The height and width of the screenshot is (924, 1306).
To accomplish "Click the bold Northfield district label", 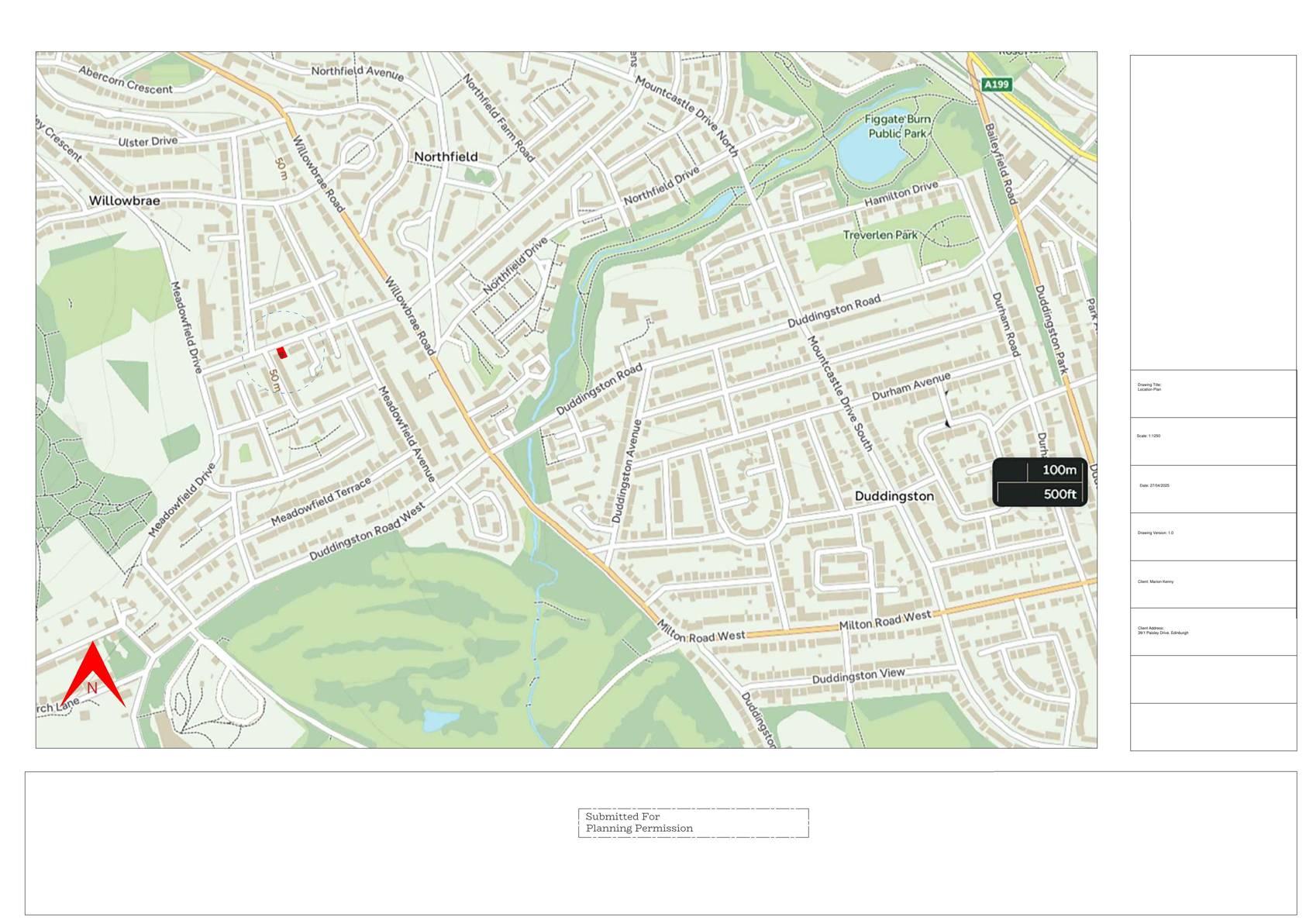I will click(x=446, y=157).
